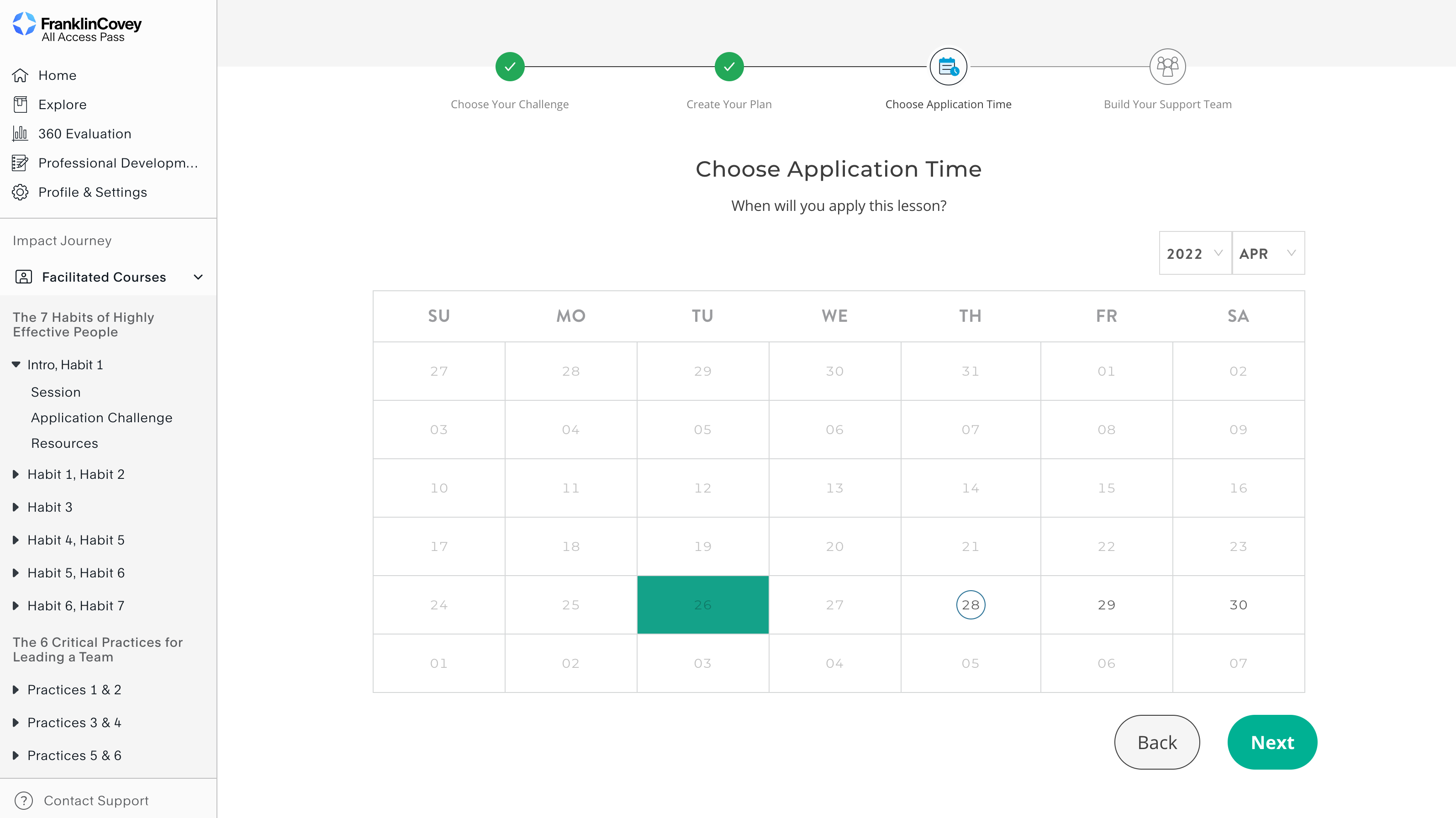Click the Profile & Settings gear icon
Image resolution: width=1456 pixels, height=818 pixels.
pyautogui.click(x=21, y=192)
